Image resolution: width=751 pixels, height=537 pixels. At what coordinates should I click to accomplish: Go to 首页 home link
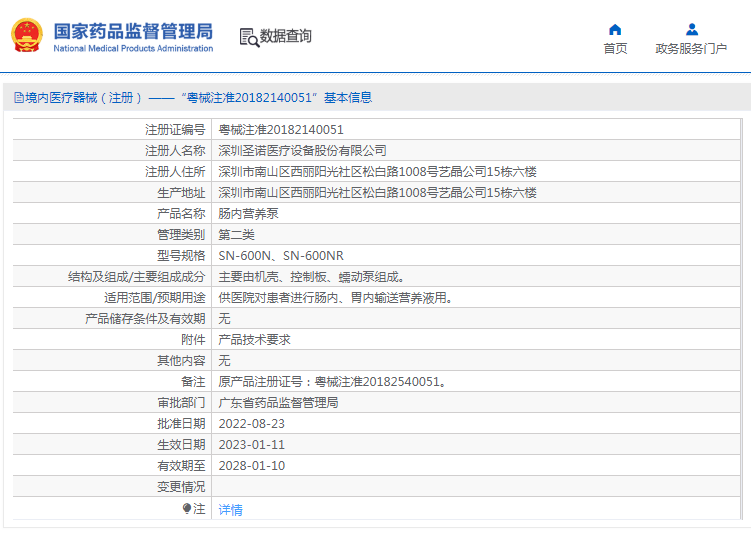click(x=615, y=48)
